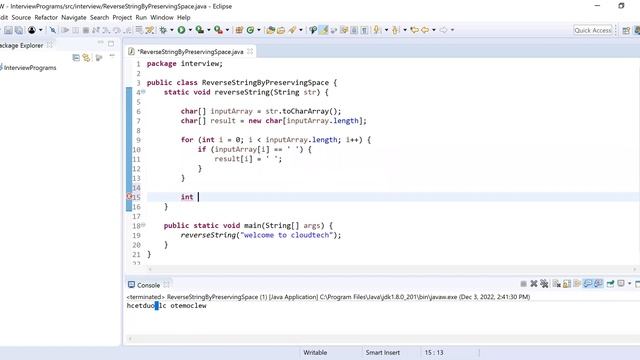Click the Terminate square icon in Console

(524, 284)
